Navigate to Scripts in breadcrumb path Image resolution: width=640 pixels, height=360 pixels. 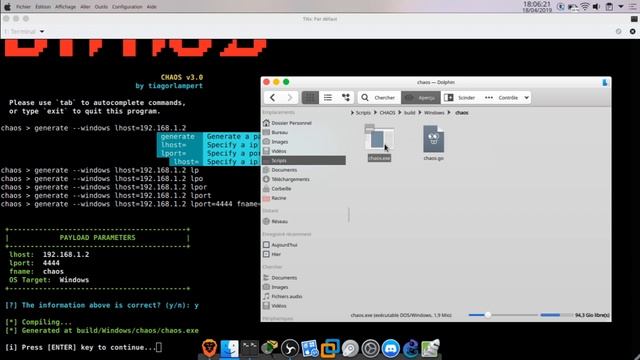[363, 113]
